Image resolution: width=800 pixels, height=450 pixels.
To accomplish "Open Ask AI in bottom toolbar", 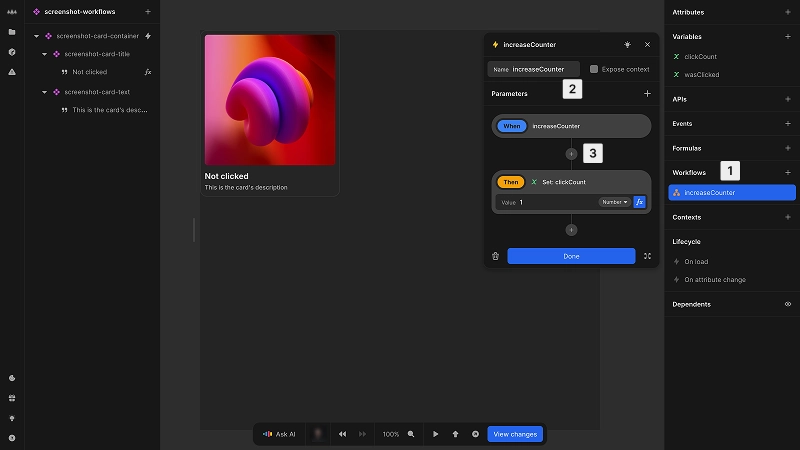I will [279, 434].
